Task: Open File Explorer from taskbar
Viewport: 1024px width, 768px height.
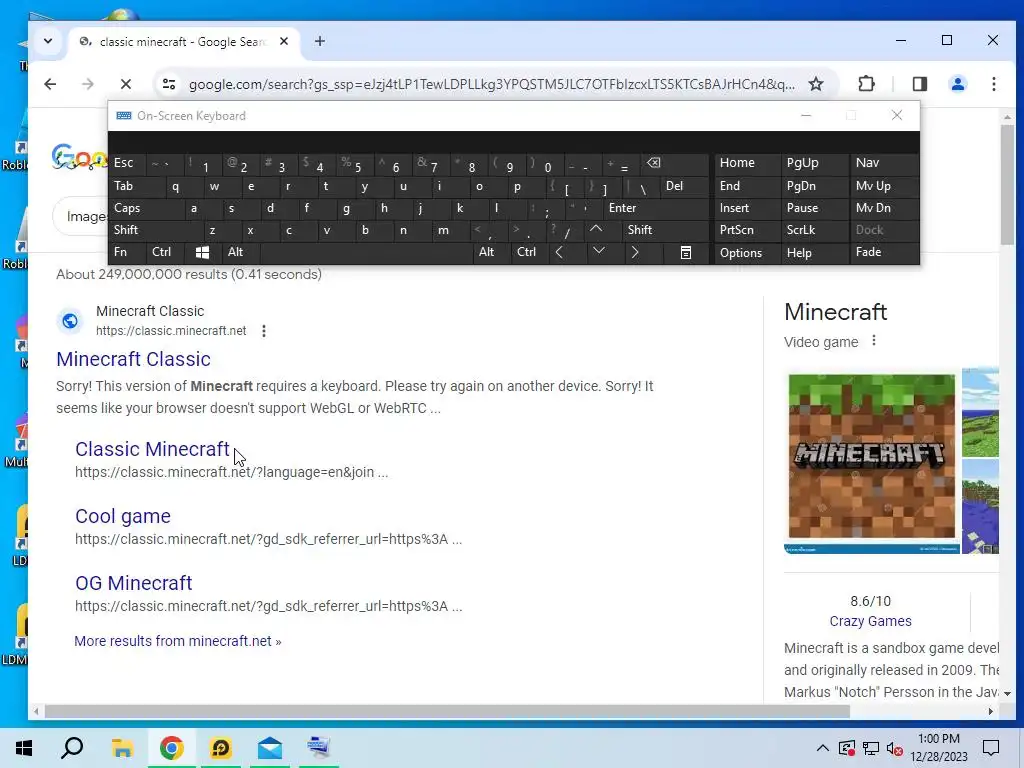Action: (122, 748)
